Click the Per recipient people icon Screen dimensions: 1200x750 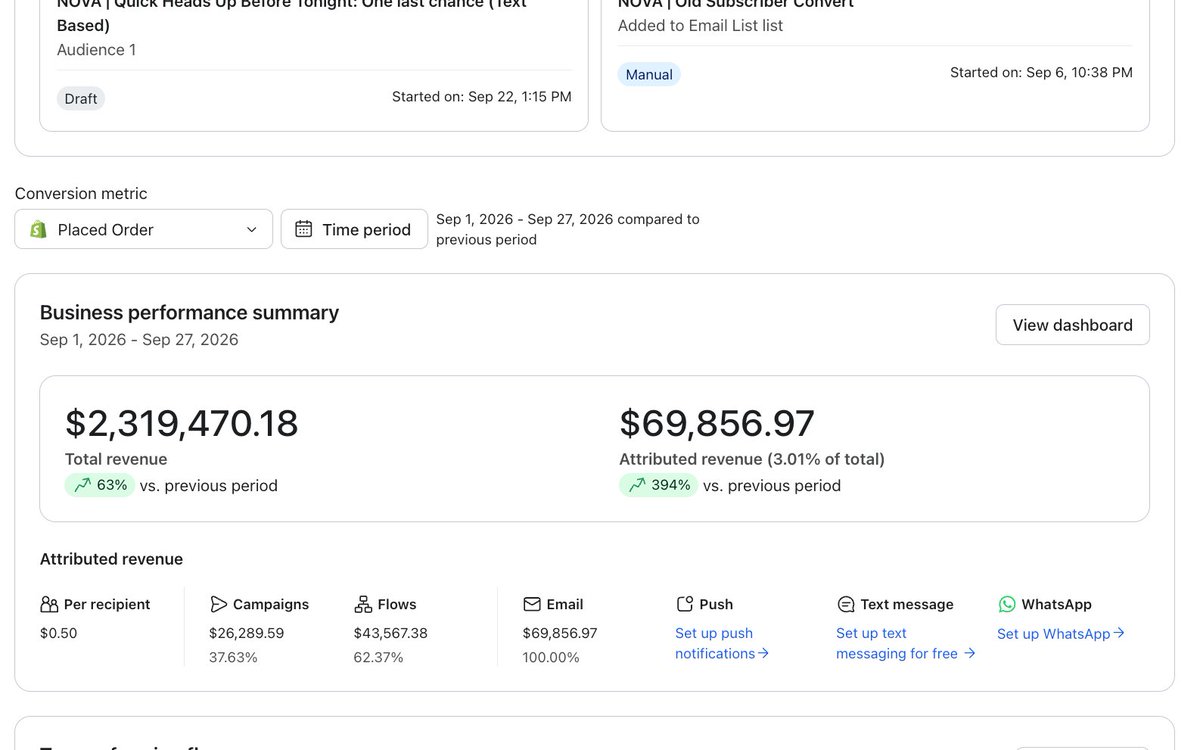(49, 604)
